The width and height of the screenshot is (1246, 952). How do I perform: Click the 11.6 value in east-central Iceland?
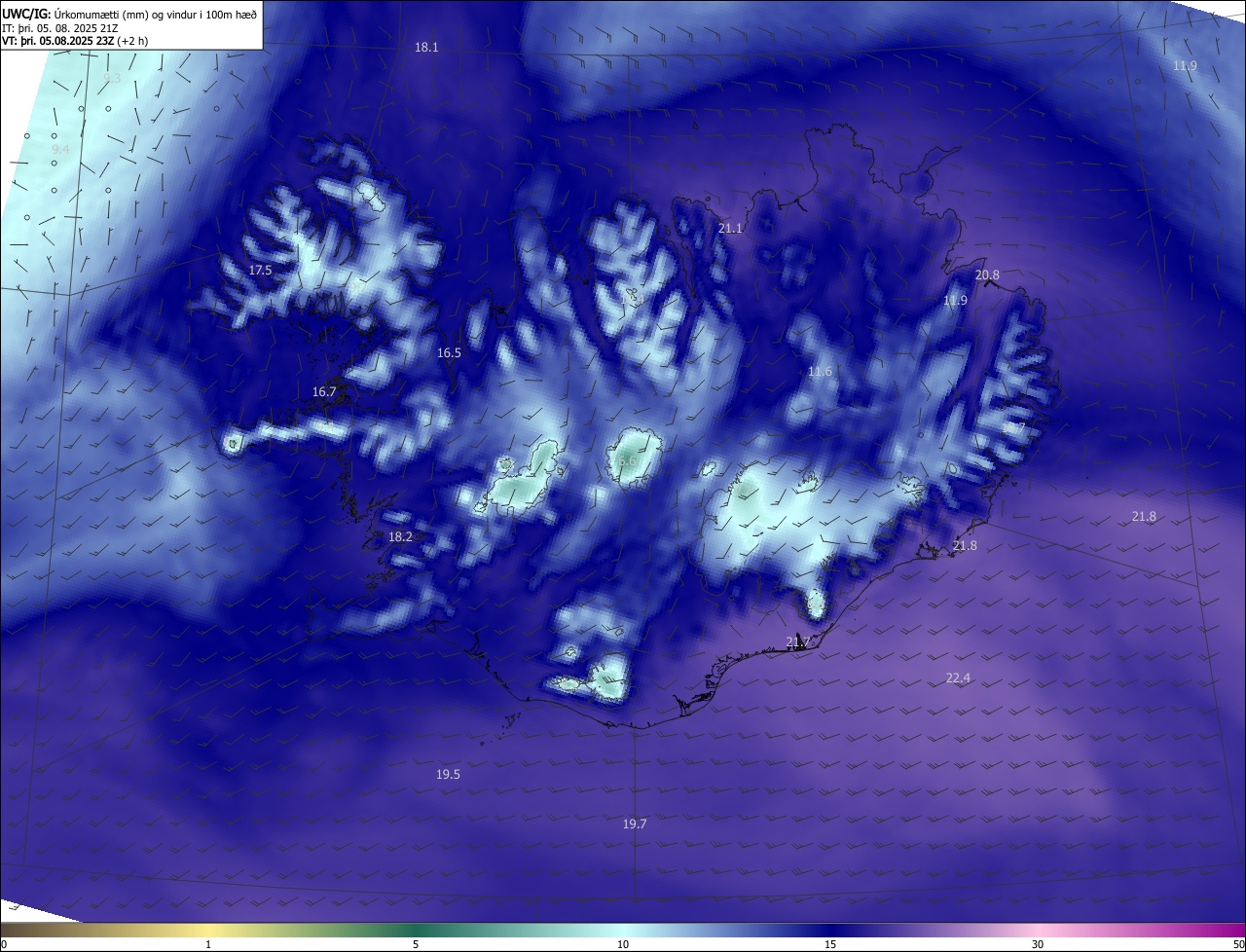click(x=820, y=372)
